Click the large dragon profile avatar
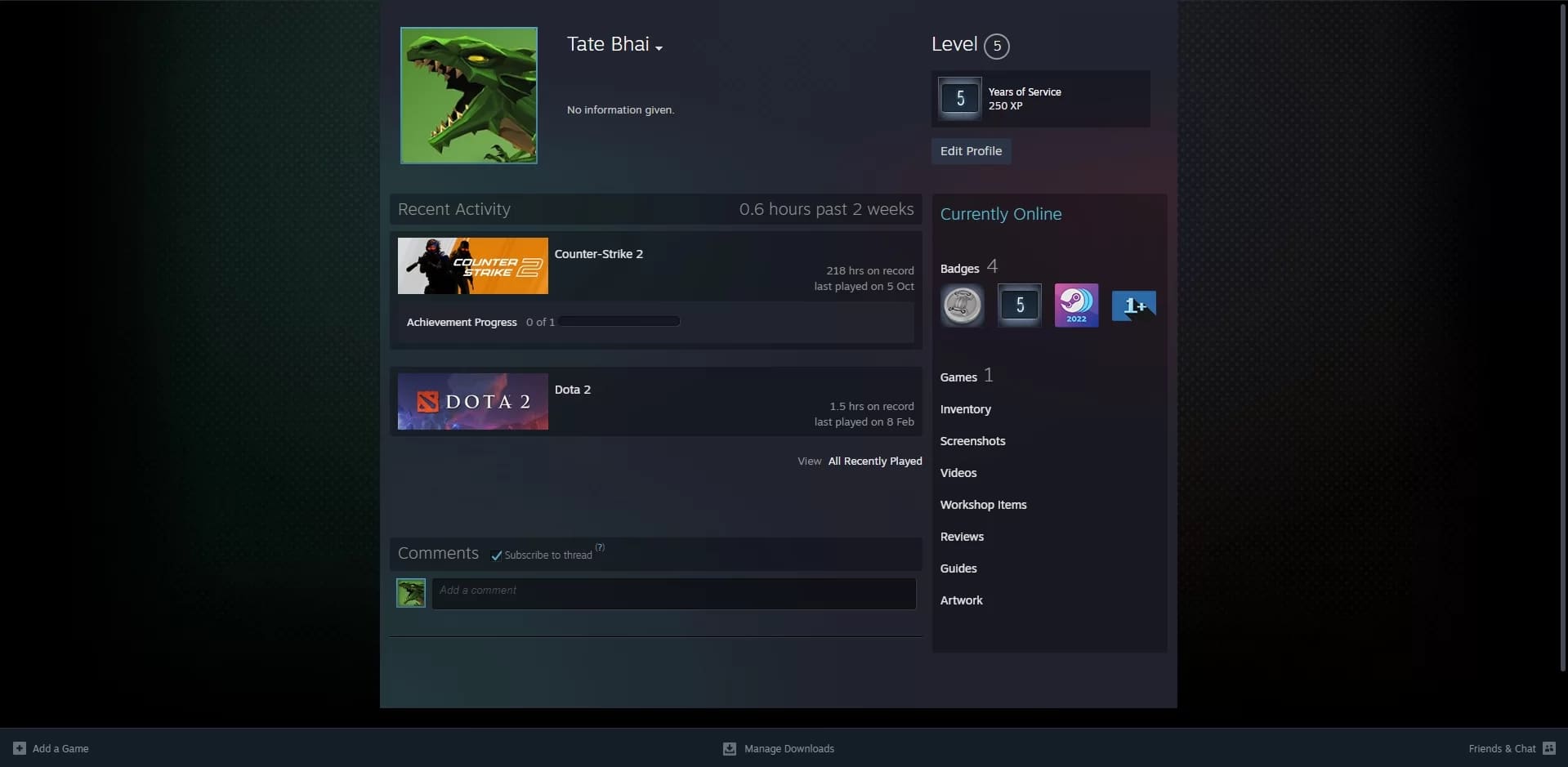The image size is (1568, 767). tap(469, 96)
